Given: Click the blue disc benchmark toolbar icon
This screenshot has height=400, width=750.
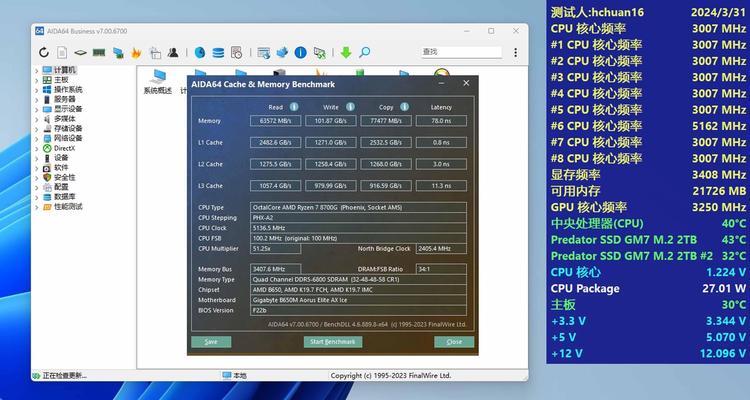Looking at the screenshot, I should [x=200, y=53].
